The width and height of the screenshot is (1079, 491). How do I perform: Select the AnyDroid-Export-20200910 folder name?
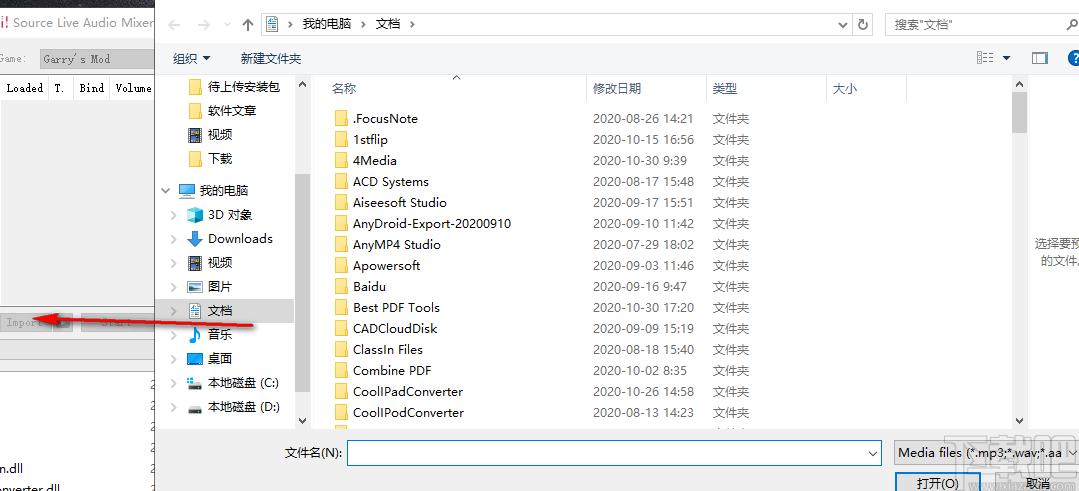(x=432, y=223)
